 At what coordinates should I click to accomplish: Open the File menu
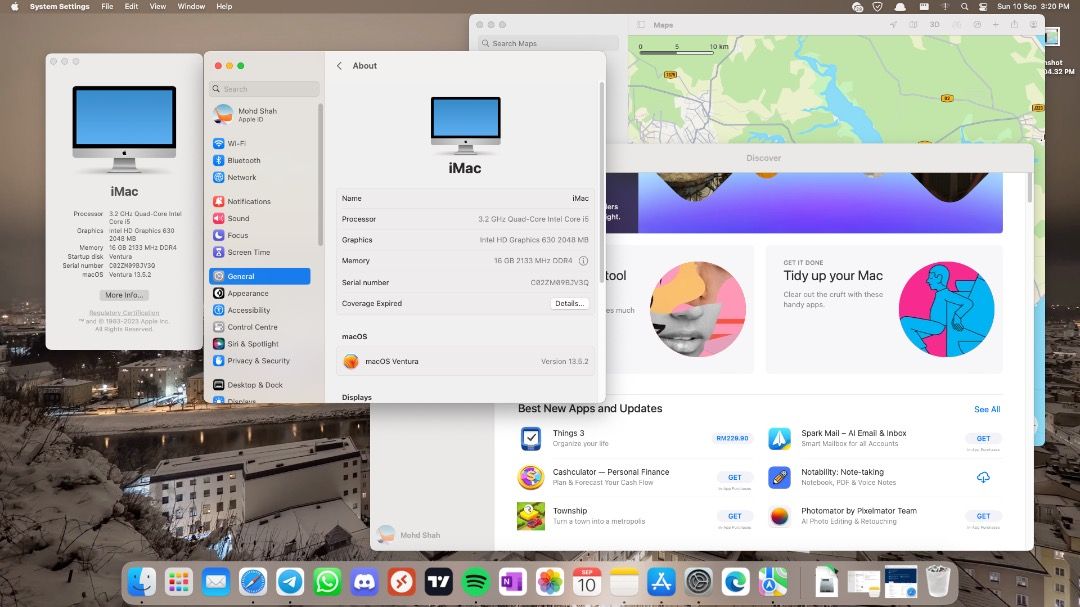(x=107, y=6)
